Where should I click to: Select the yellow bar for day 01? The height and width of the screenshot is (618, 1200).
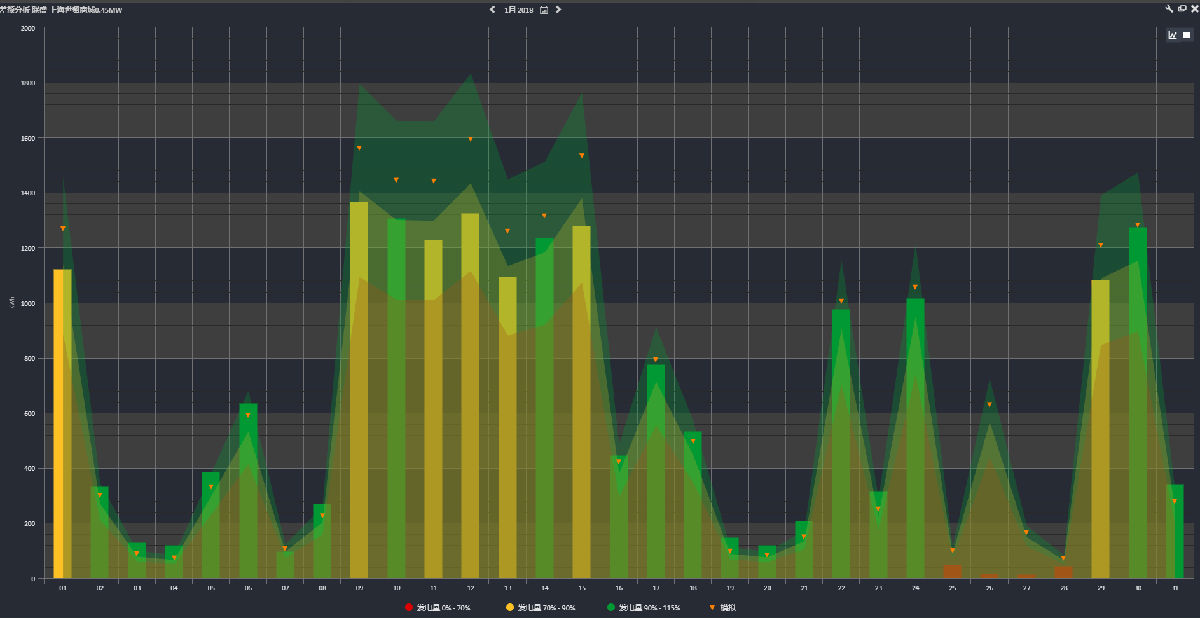[x=62, y=424]
